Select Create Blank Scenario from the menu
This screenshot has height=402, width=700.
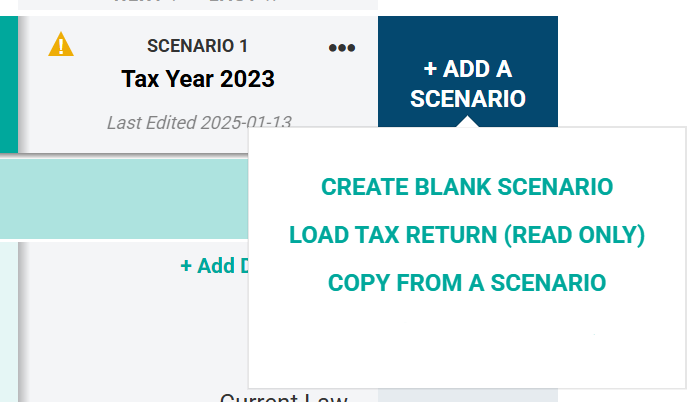tap(467, 187)
